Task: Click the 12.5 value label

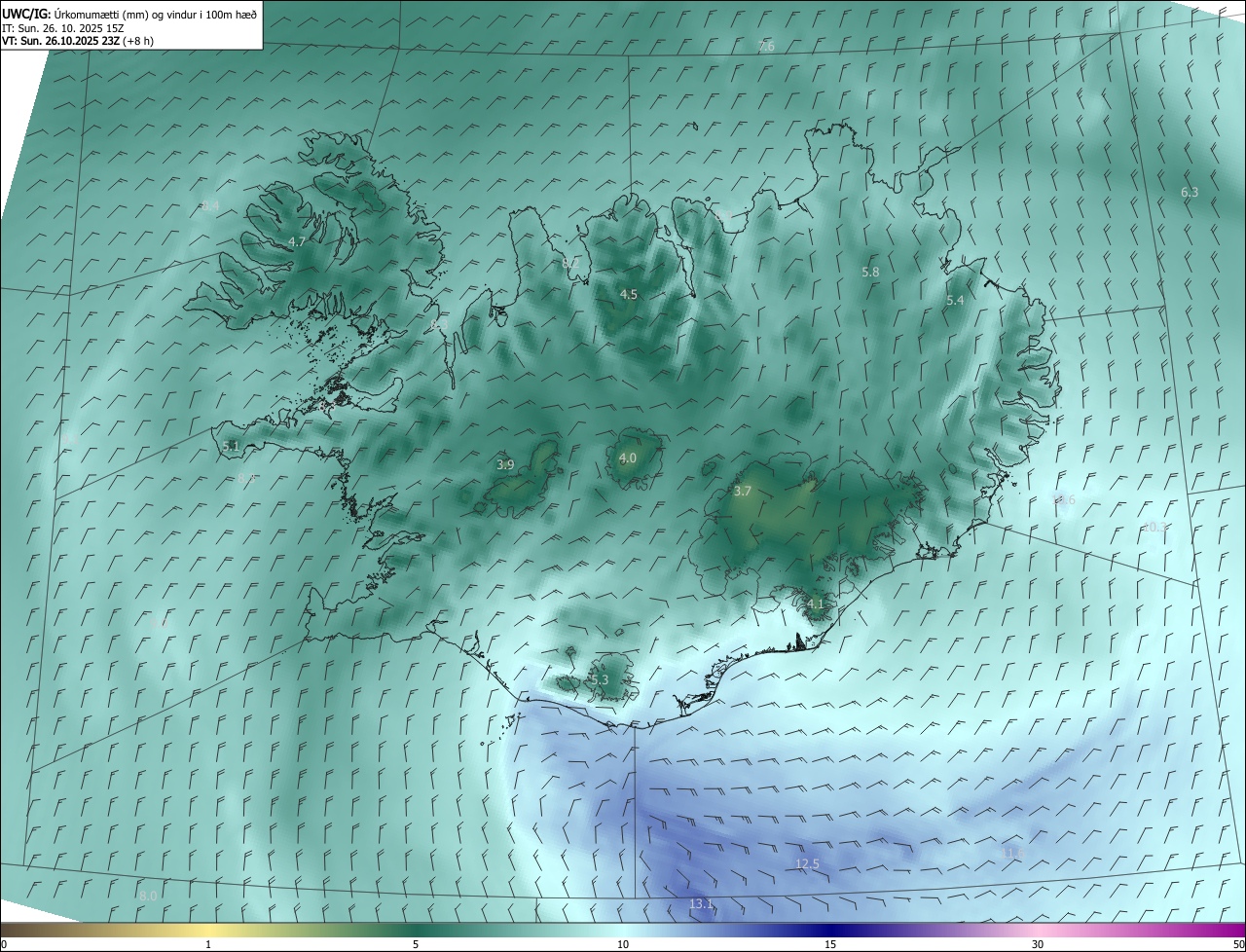Action: click(x=808, y=864)
